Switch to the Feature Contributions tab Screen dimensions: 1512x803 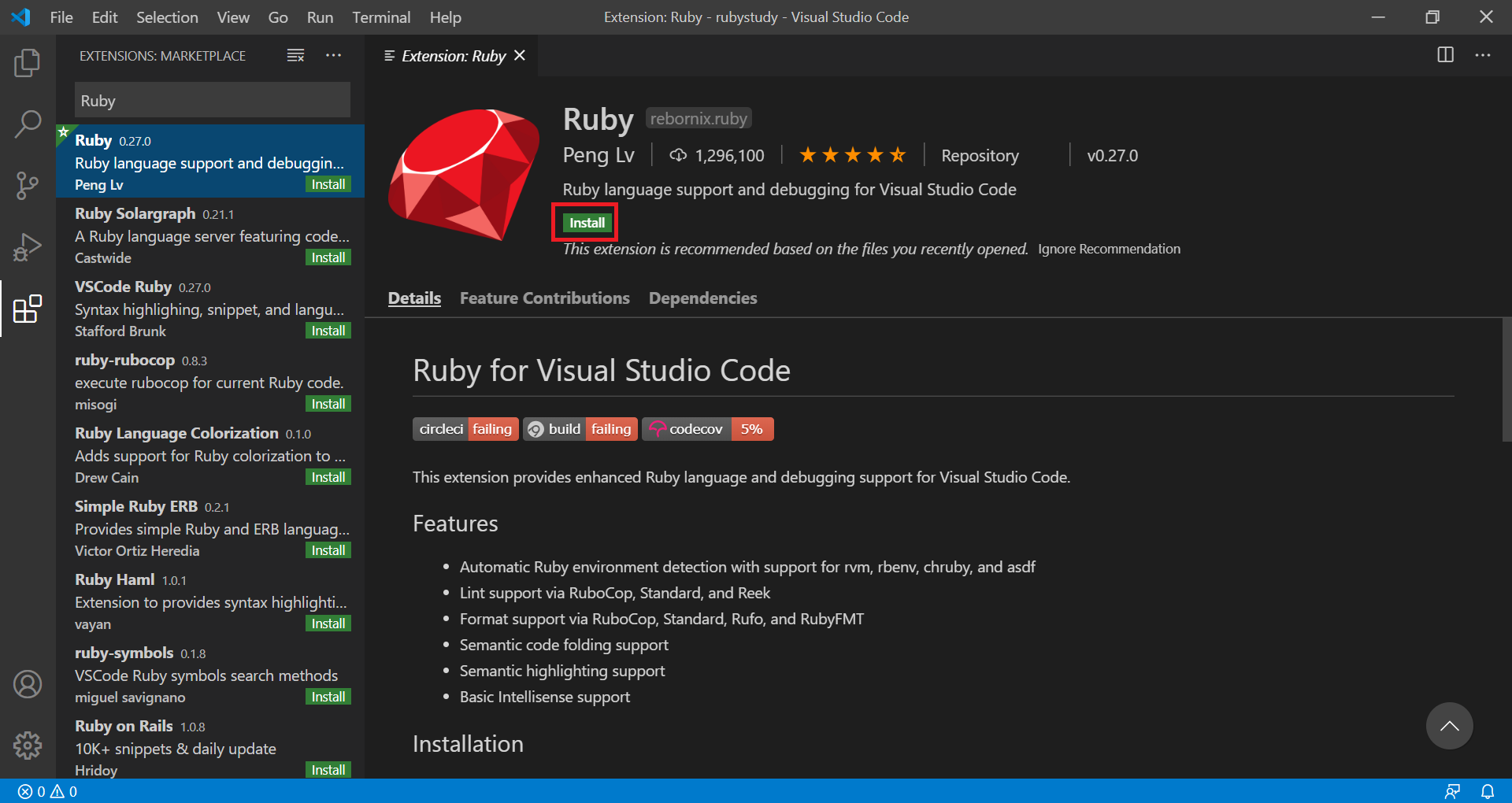(x=545, y=298)
